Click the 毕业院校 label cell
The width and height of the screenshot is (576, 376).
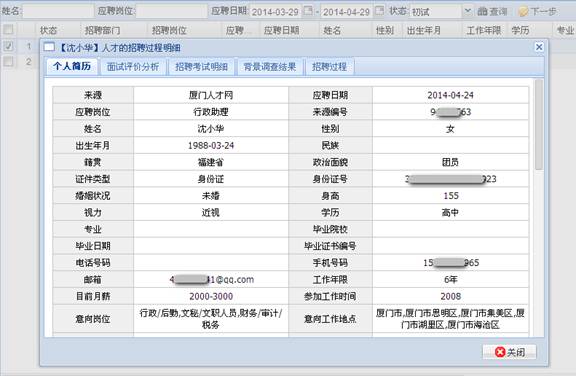[x=330, y=229]
